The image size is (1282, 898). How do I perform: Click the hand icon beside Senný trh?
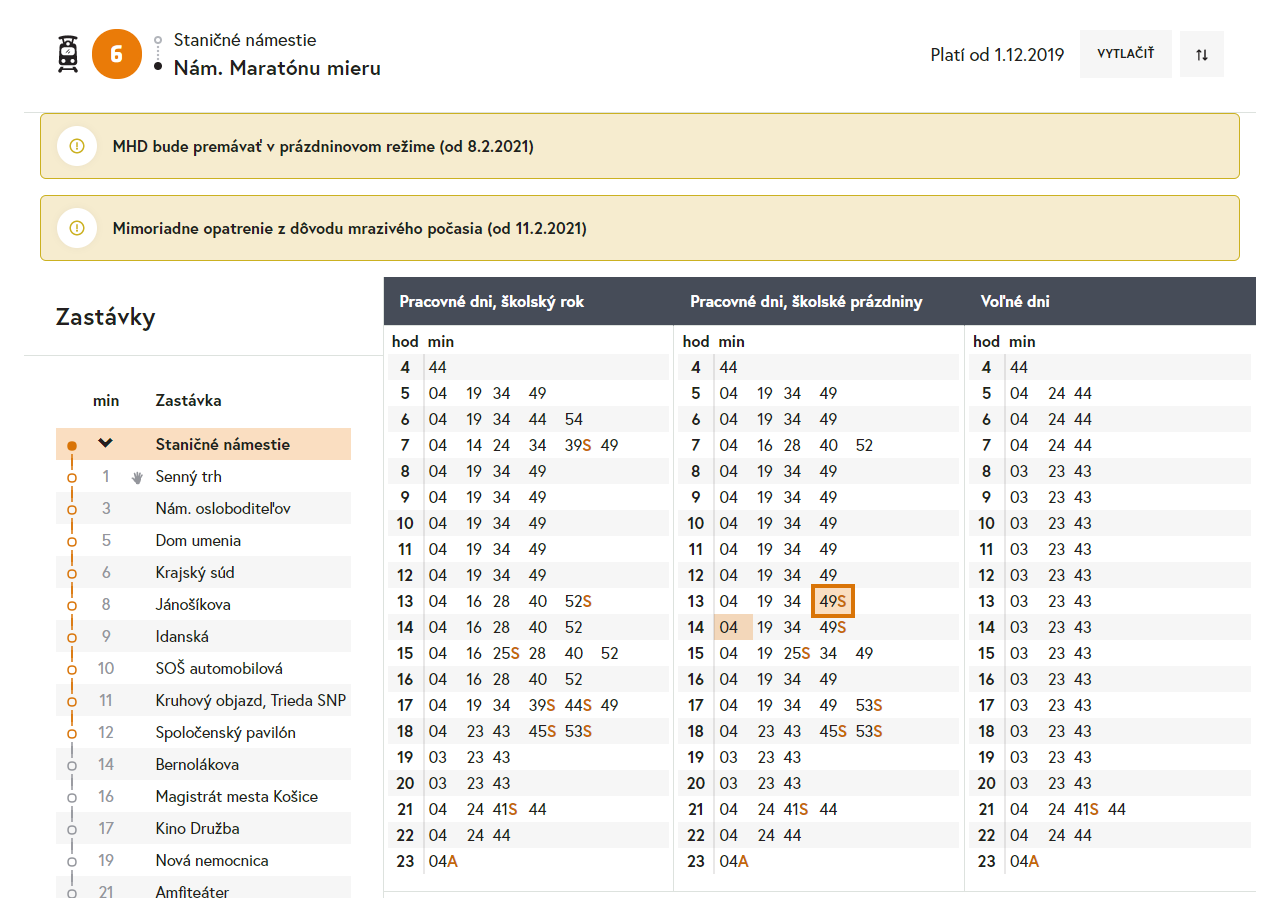(x=137, y=477)
